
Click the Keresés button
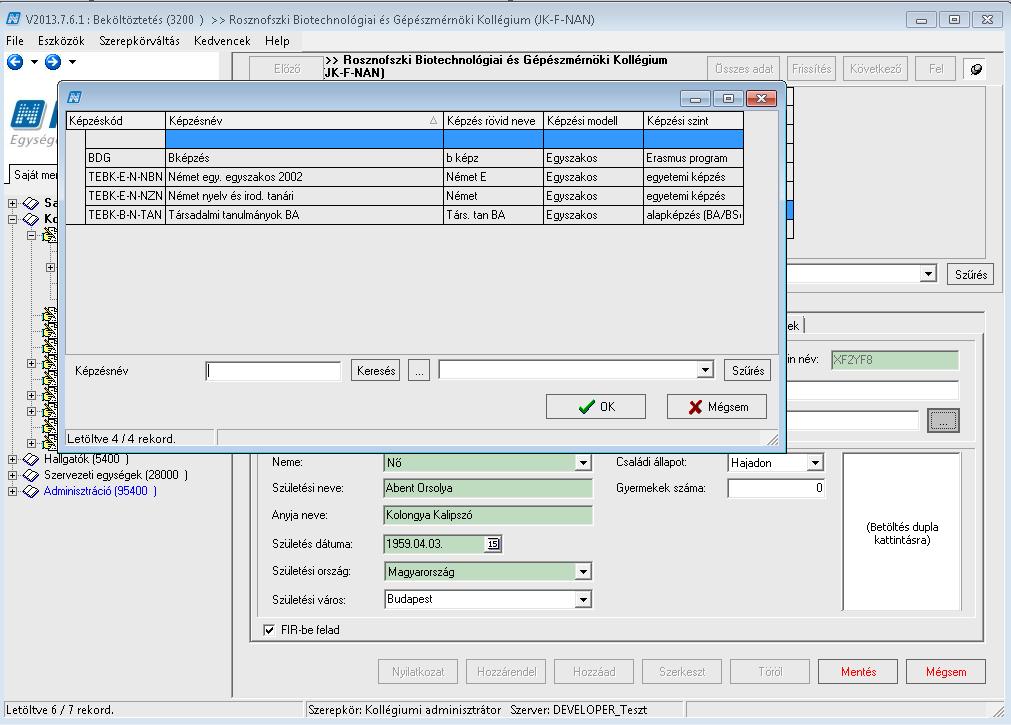pyautogui.click(x=376, y=371)
